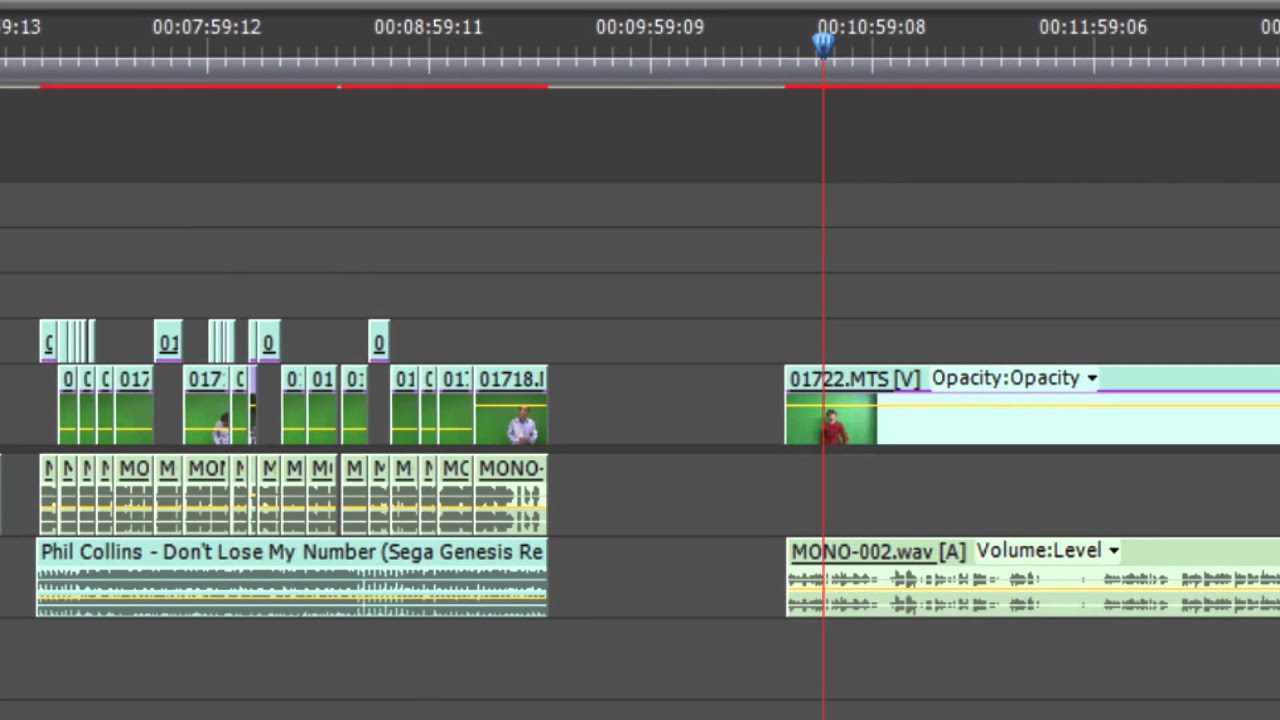Screen dimensions: 1280x720
Task: Click the red render bar above the 01722.MTS clip
Action: click(1032, 87)
